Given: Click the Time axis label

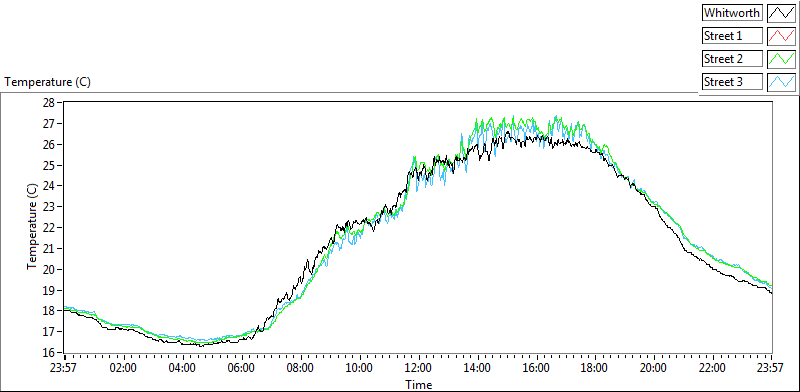Looking at the screenshot, I should click(x=418, y=385).
